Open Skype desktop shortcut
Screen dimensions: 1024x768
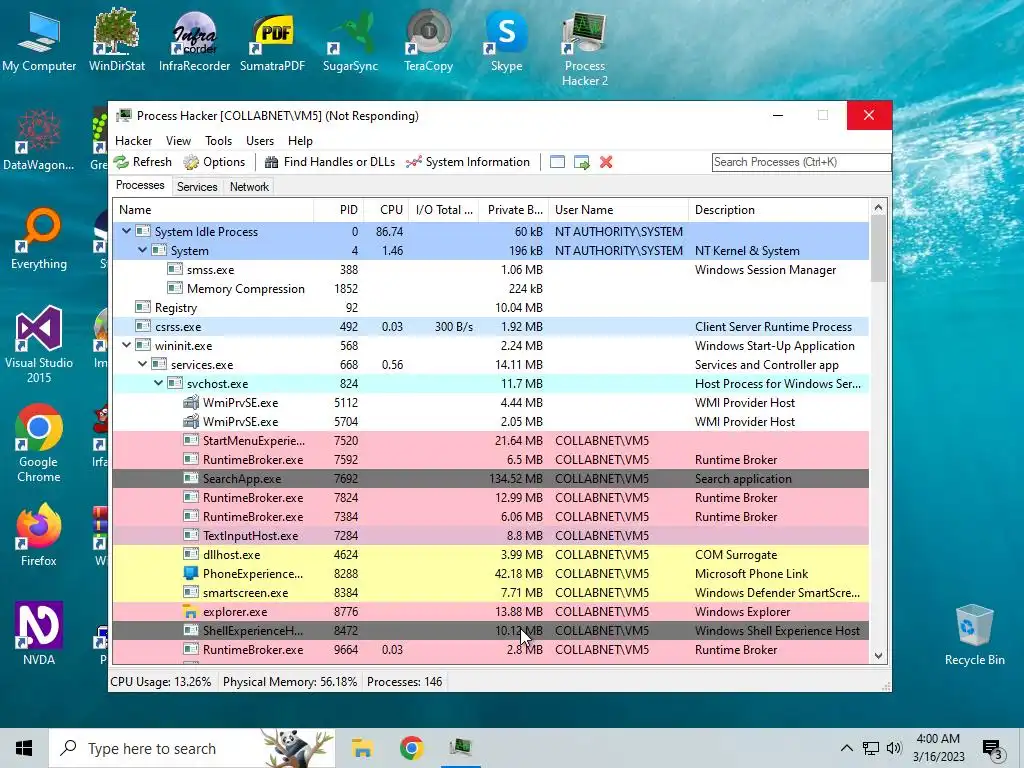[506, 40]
